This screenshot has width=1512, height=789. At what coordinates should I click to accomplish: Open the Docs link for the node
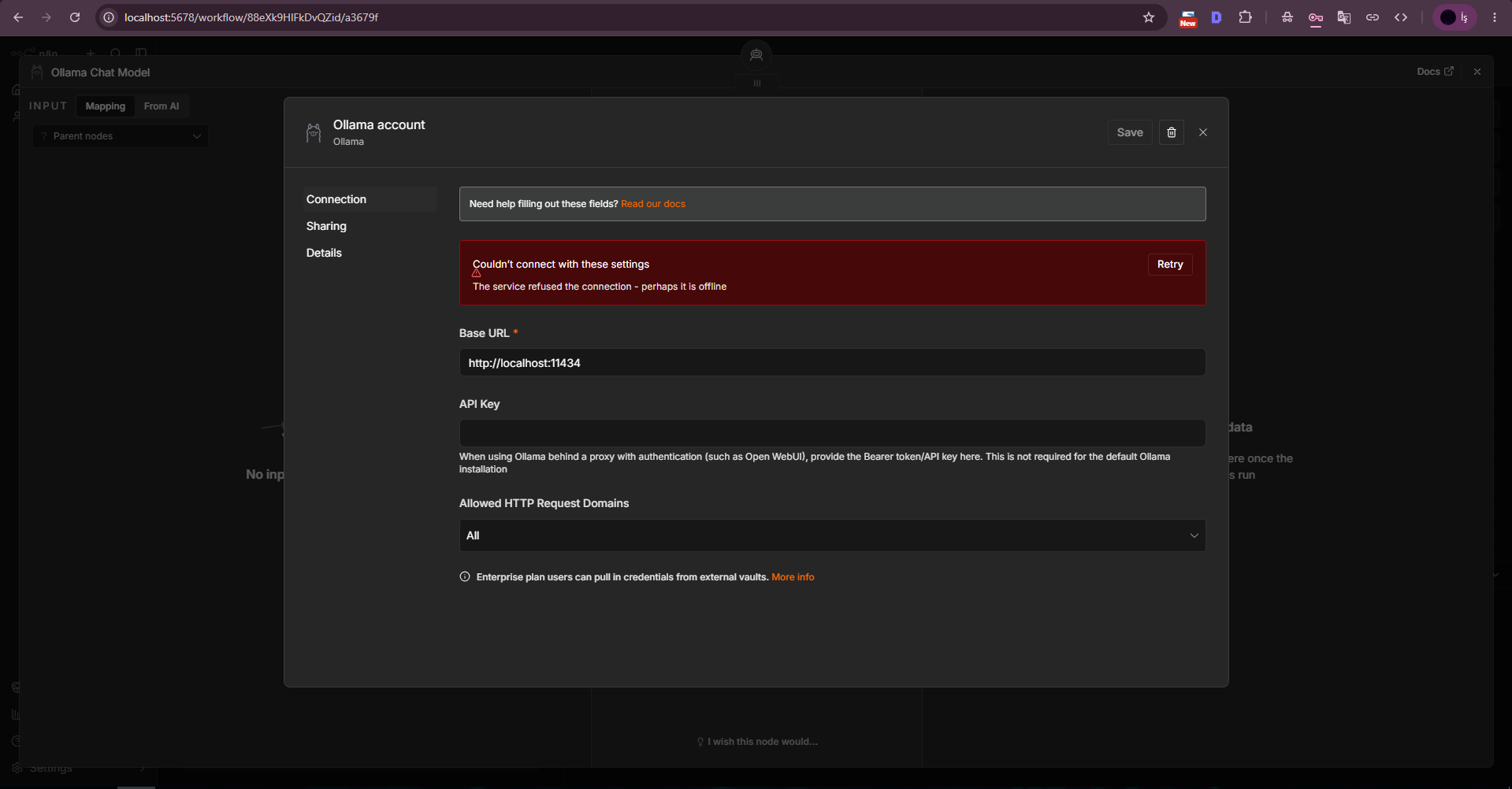coord(1435,72)
